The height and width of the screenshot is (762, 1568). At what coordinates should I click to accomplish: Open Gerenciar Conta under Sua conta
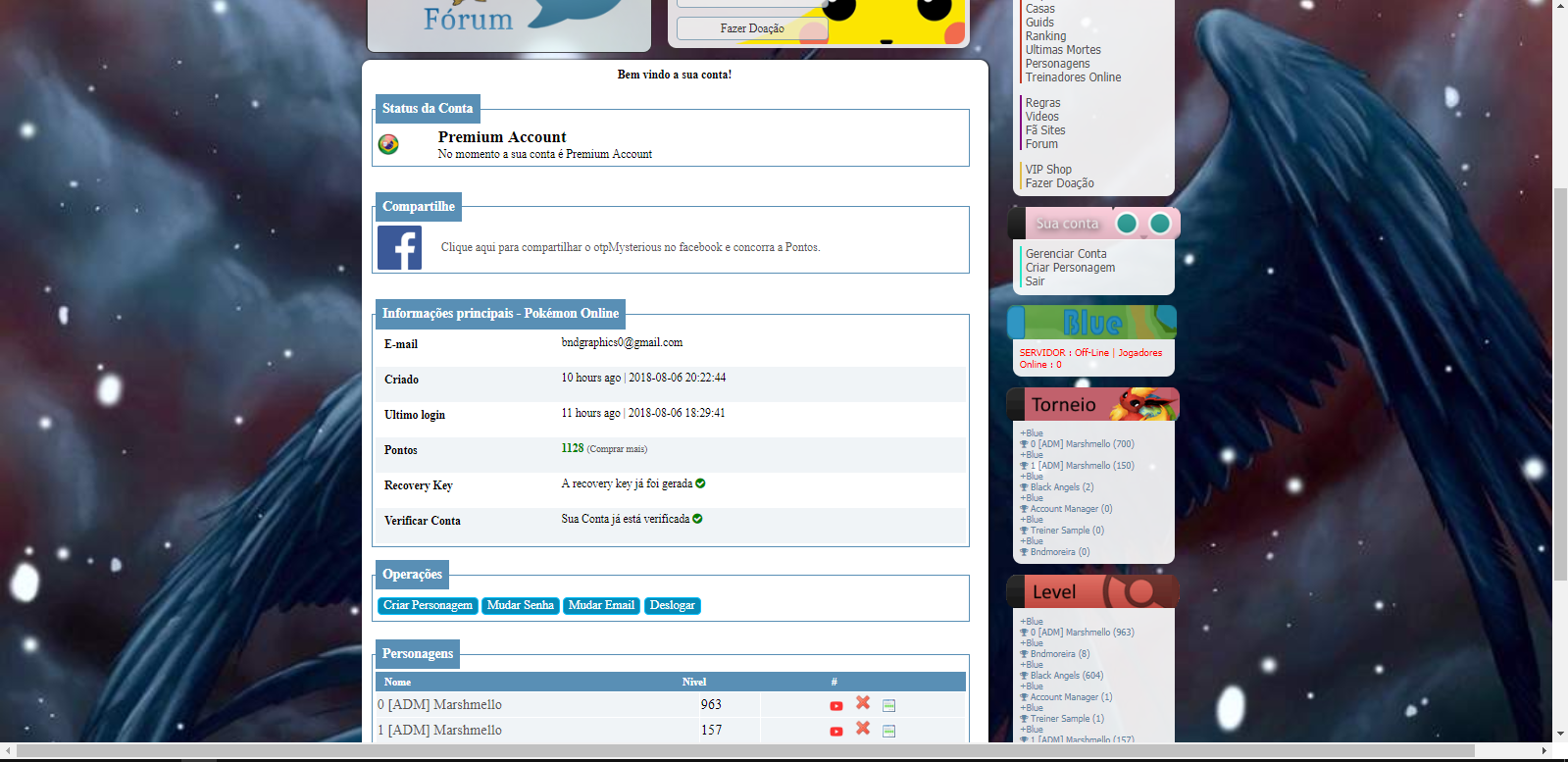coord(1066,254)
